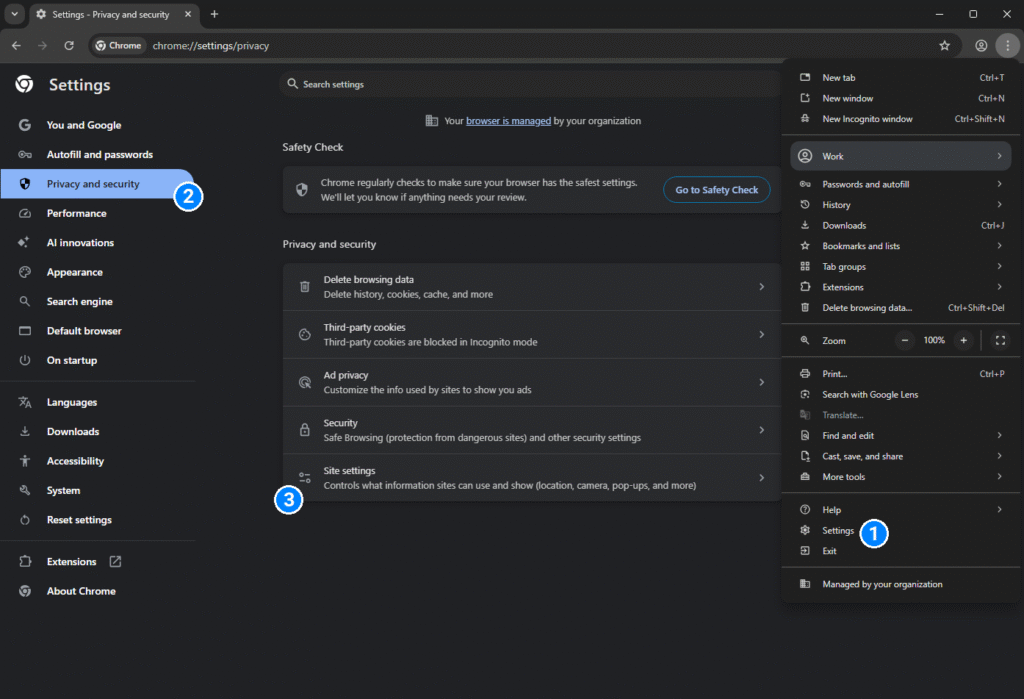This screenshot has width=1024, height=699.
Task: Expand the Site settings row
Action: point(532,478)
